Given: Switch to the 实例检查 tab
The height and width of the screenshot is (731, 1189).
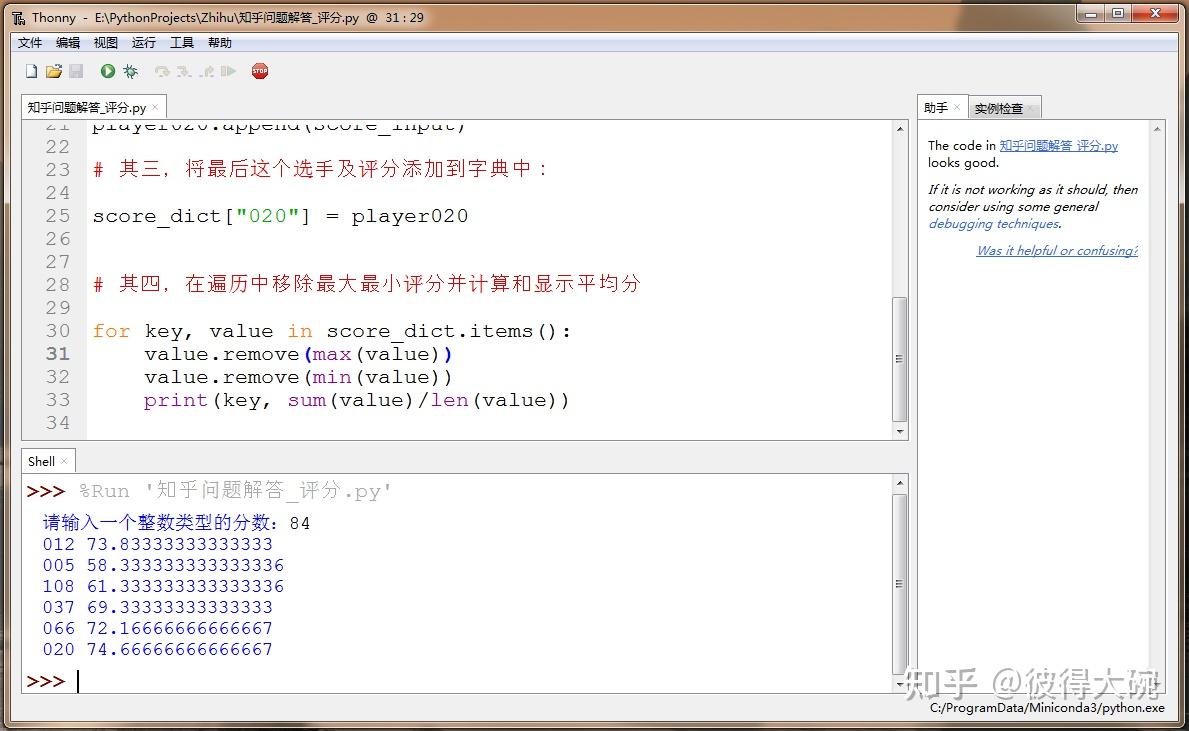Looking at the screenshot, I should click(x=999, y=108).
